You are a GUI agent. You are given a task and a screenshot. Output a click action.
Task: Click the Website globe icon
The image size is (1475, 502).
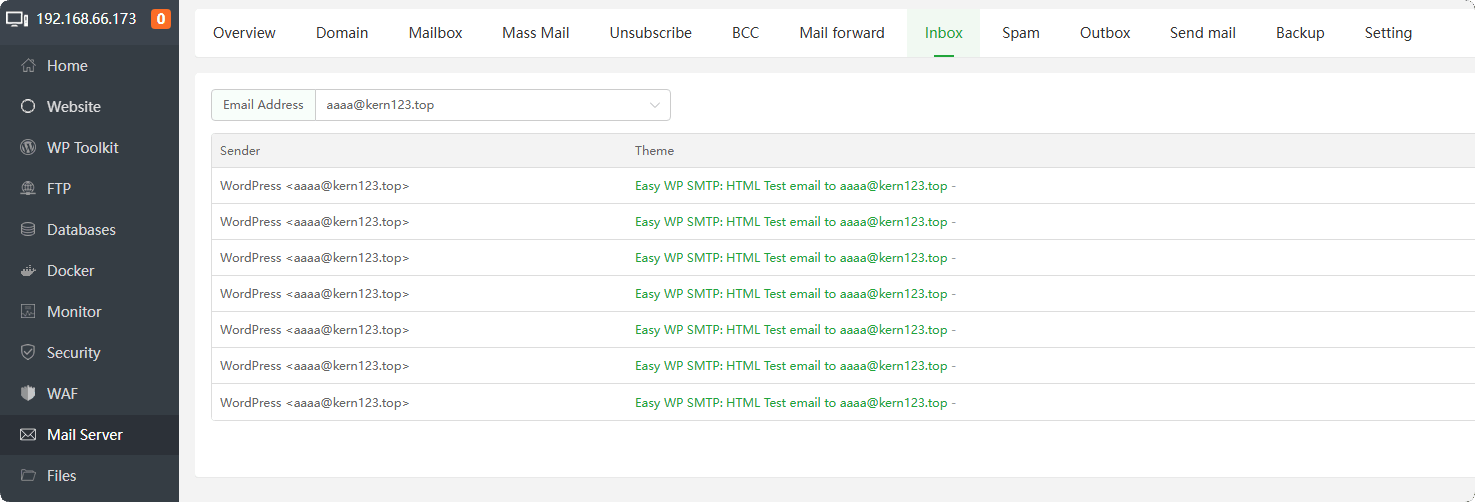coord(28,107)
